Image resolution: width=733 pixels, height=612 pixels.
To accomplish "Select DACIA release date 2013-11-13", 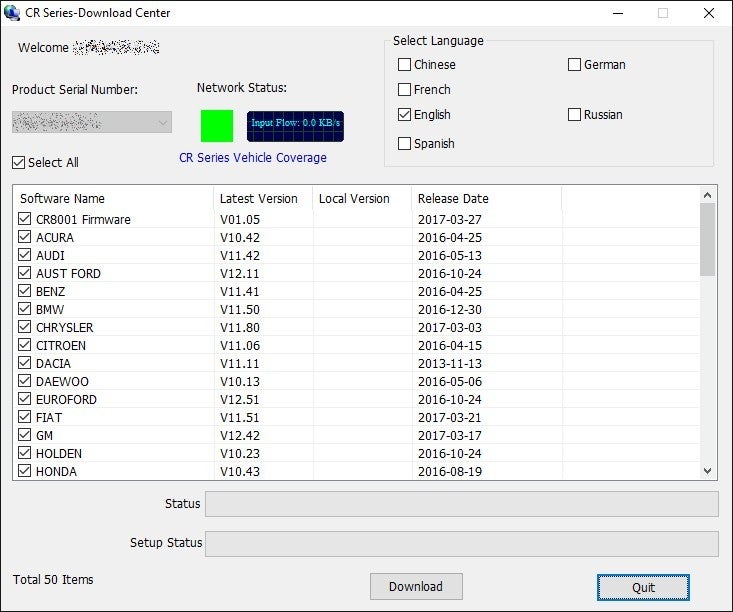I will point(450,363).
